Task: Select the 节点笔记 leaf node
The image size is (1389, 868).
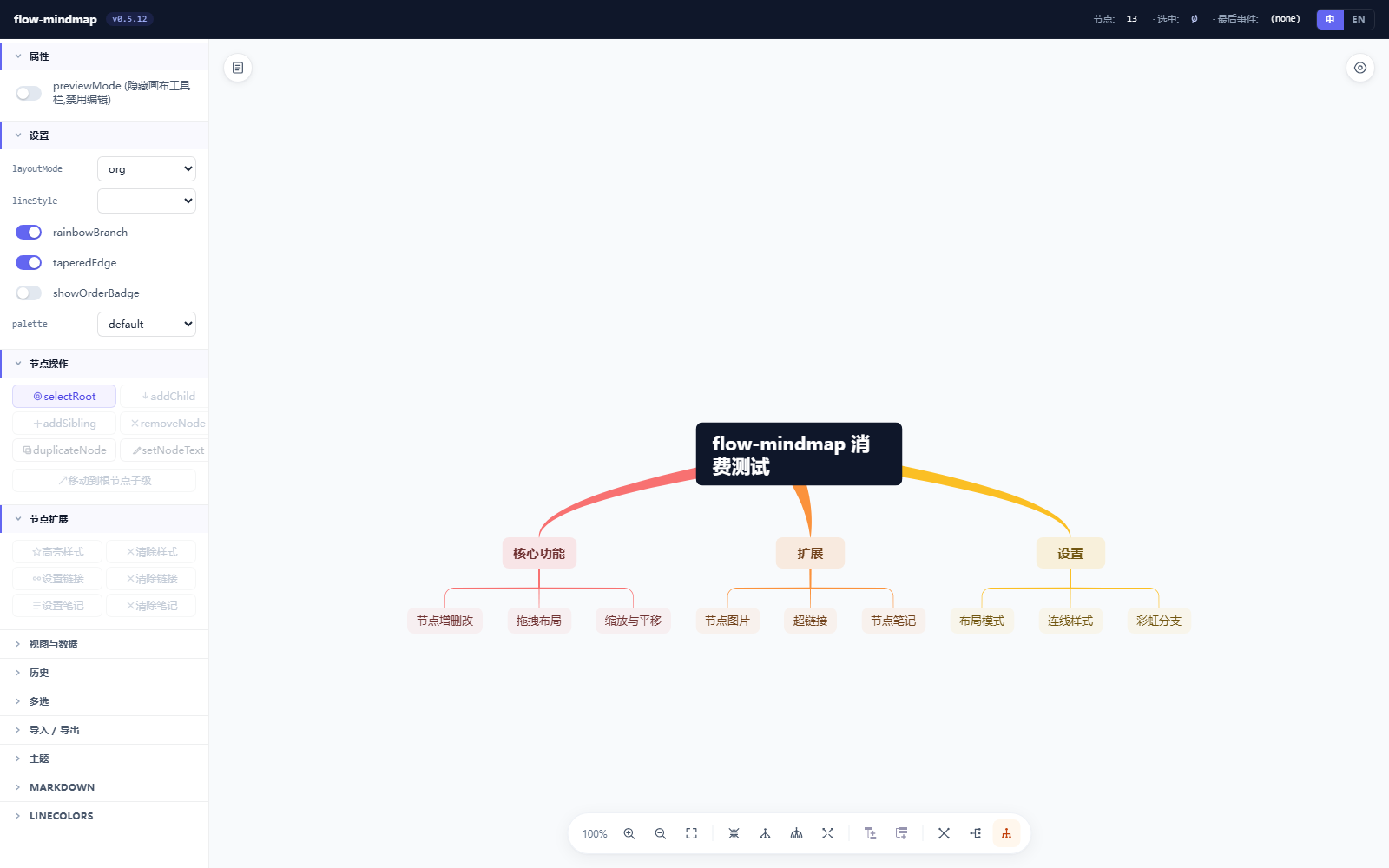Action: (893, 621)
